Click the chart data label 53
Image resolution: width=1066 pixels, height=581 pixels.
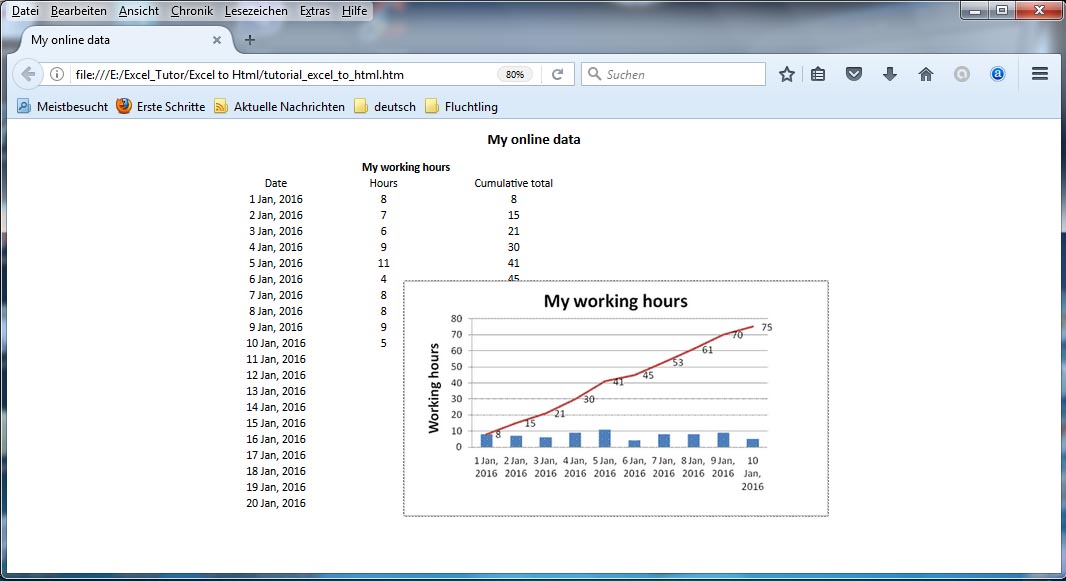pos(678,362)
